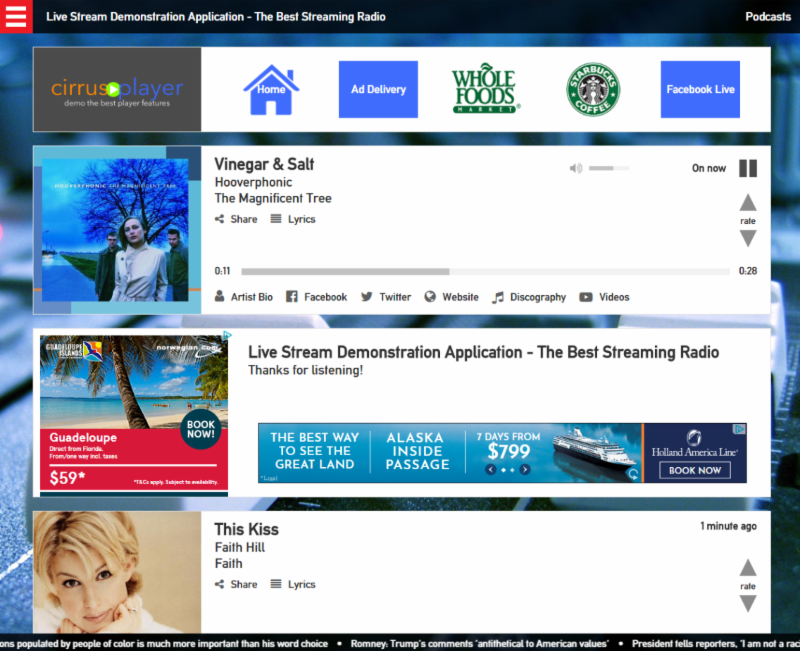Rate Vinegar & Salt down

(x=748, y=238)
